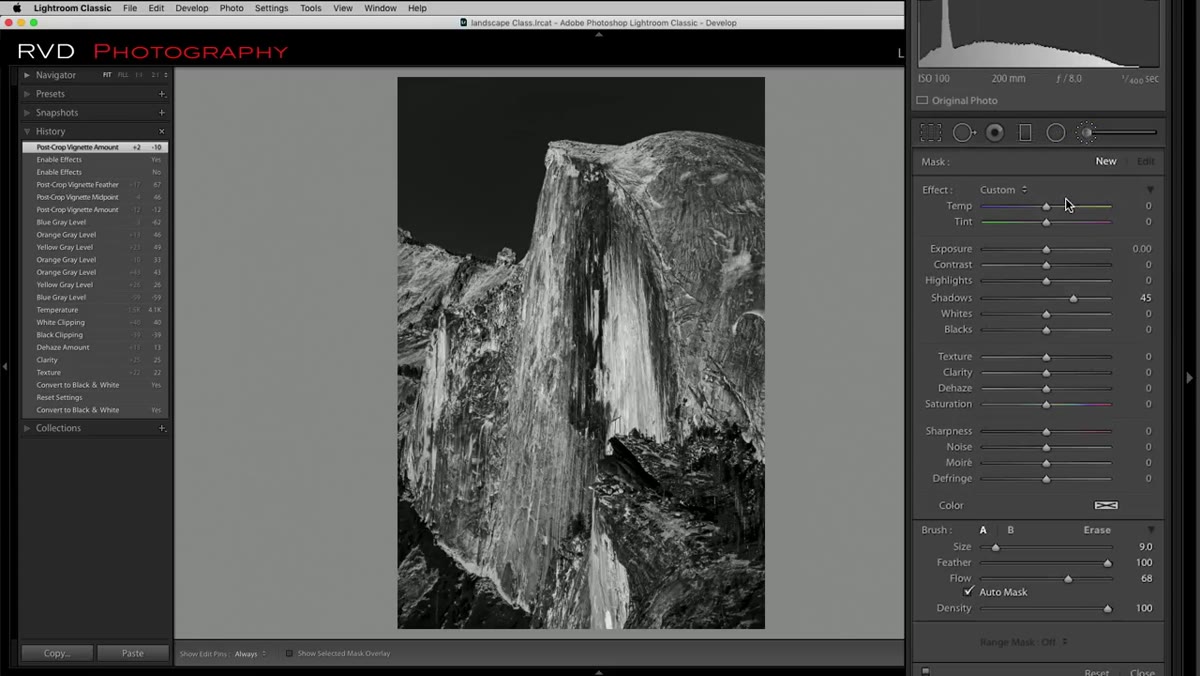Open the Apple menu

[16, 8]
